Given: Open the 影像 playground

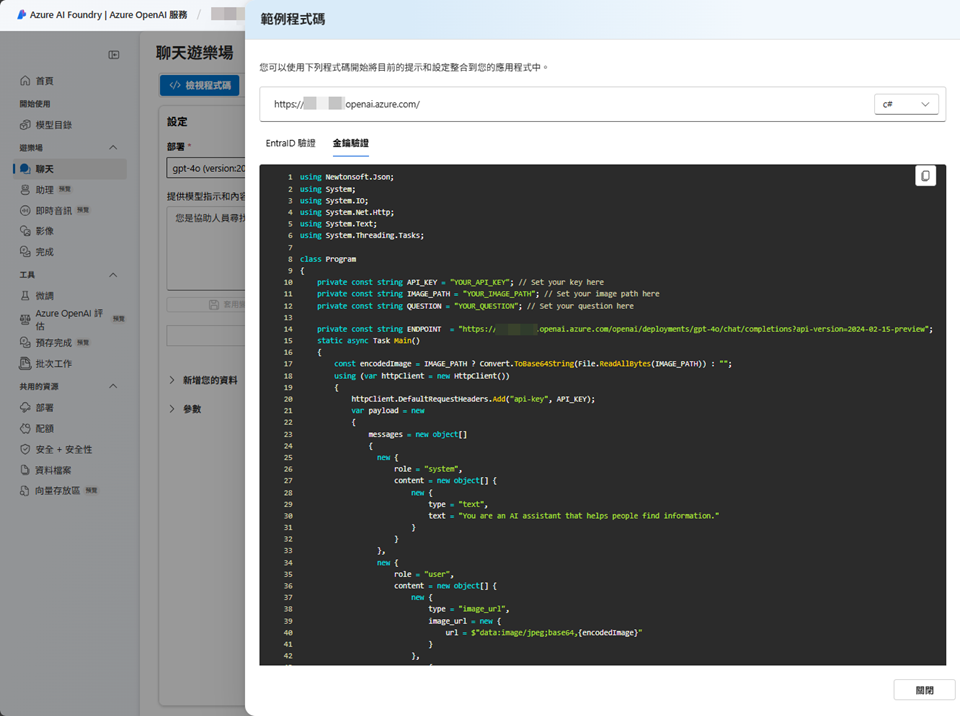Looking at the screenshot, I should (45, 231).
